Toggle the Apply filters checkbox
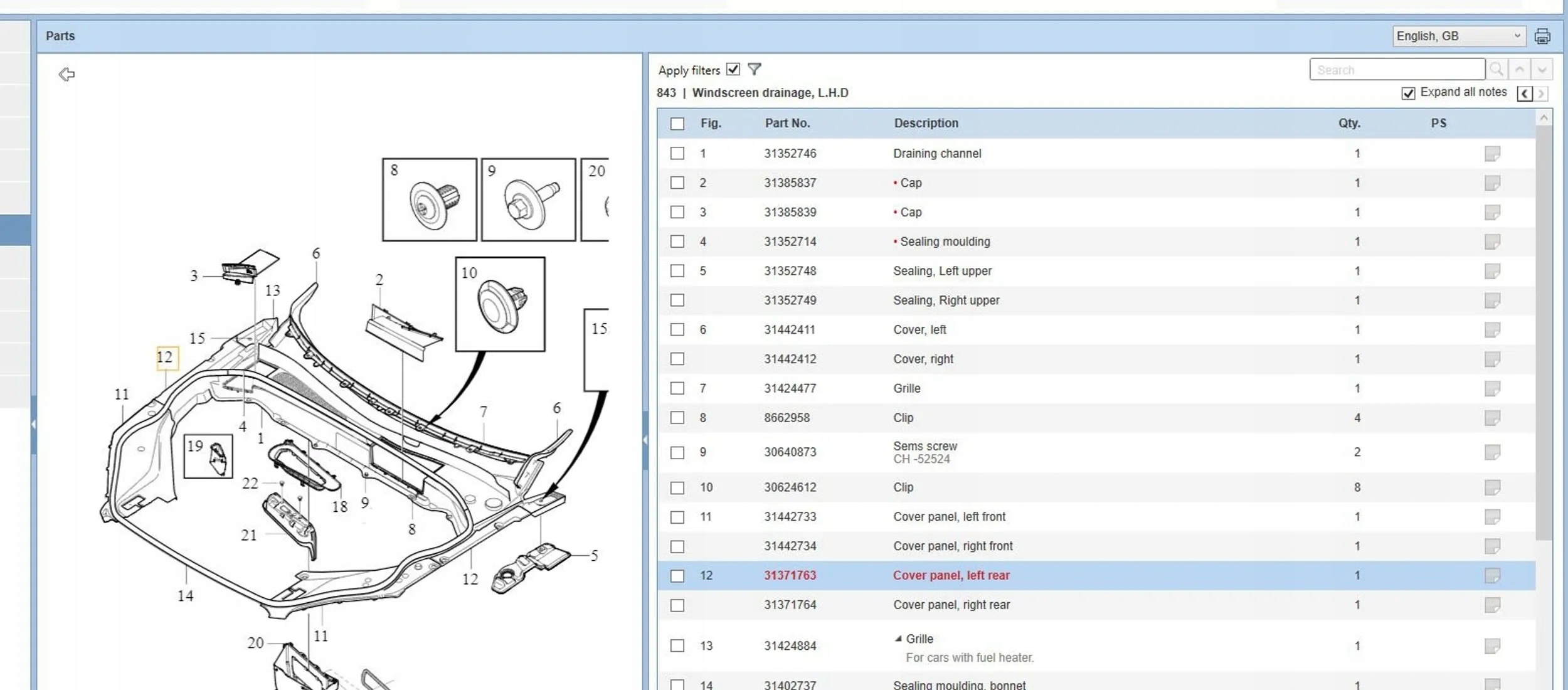1568x690 pixels. [x=733, y=70]
